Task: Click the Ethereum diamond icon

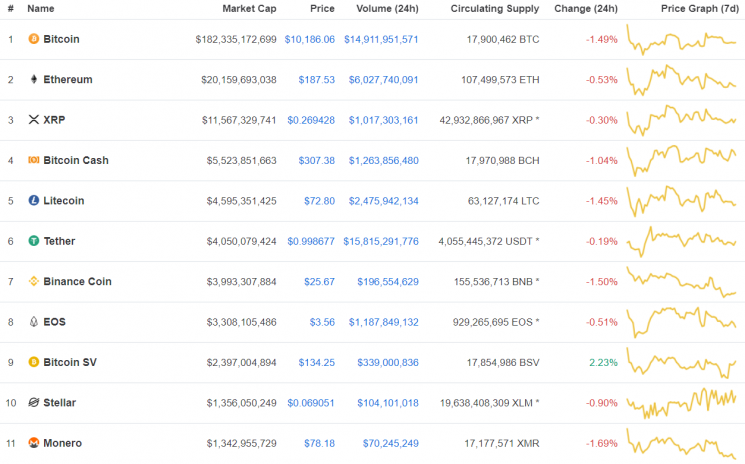Action: [x=33, y=79]
